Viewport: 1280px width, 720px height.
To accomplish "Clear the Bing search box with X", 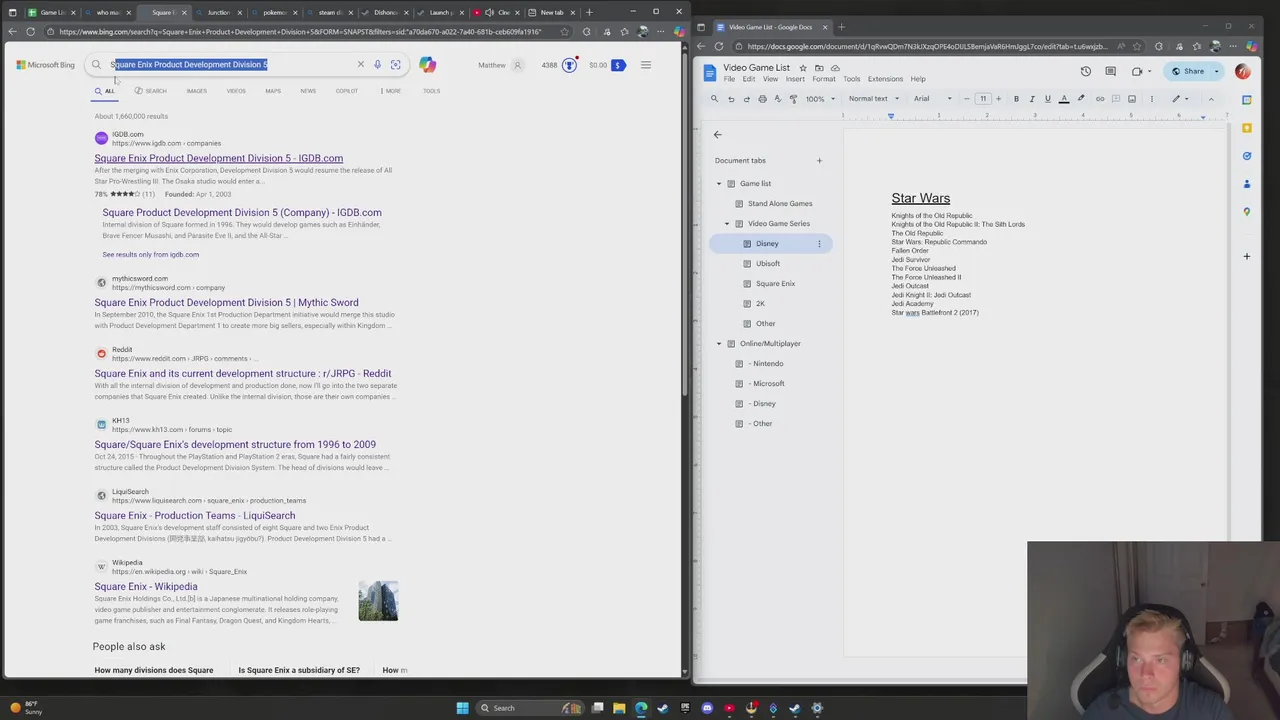I will tap(361, 65).
